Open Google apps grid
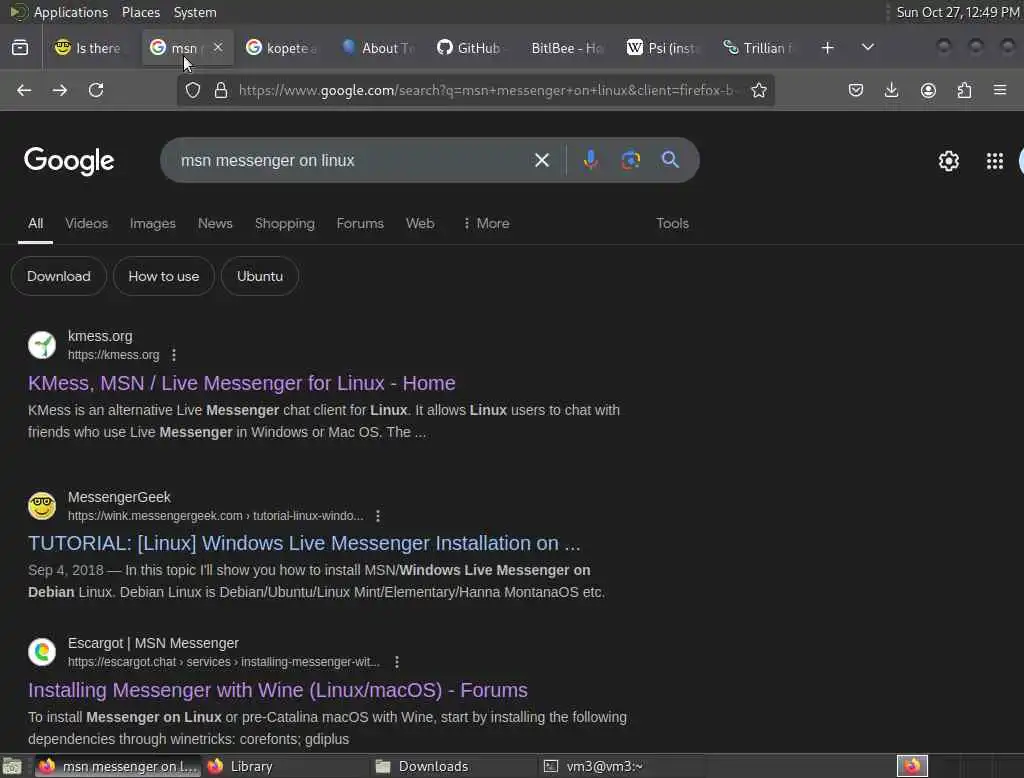Image resolution: width=1024 pixels, height=778 pixels. [x=995, y=161]
